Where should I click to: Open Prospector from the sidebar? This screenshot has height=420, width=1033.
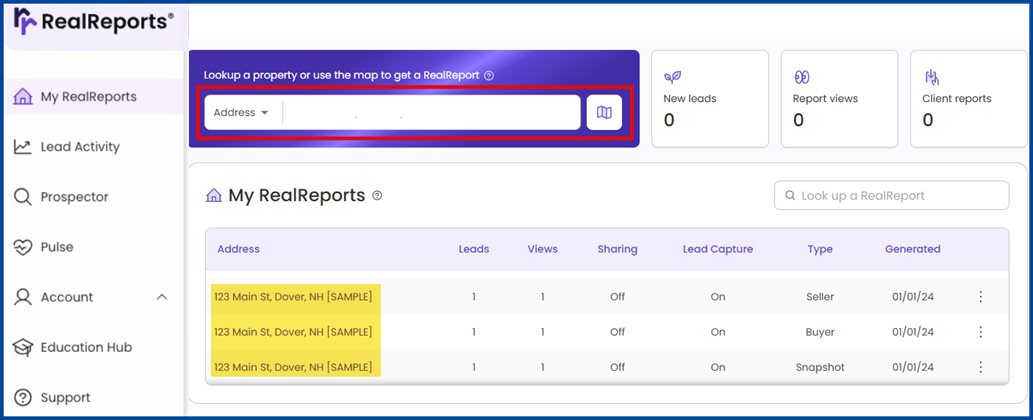click(x=74, y=197)
